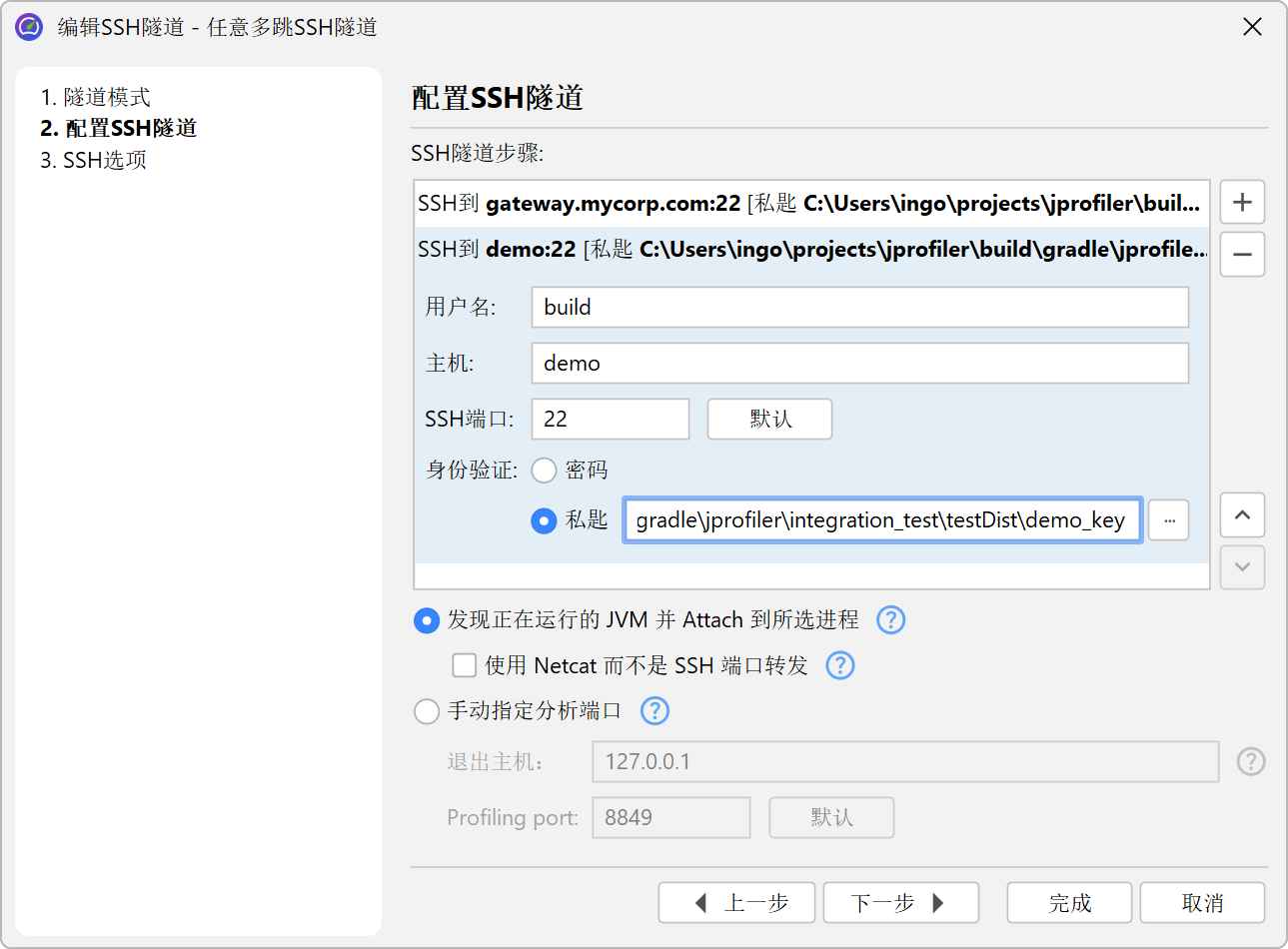Select the 手动指定分析端口 radio option
Viewport: 1288px width, 949px height.
(427, 711)
